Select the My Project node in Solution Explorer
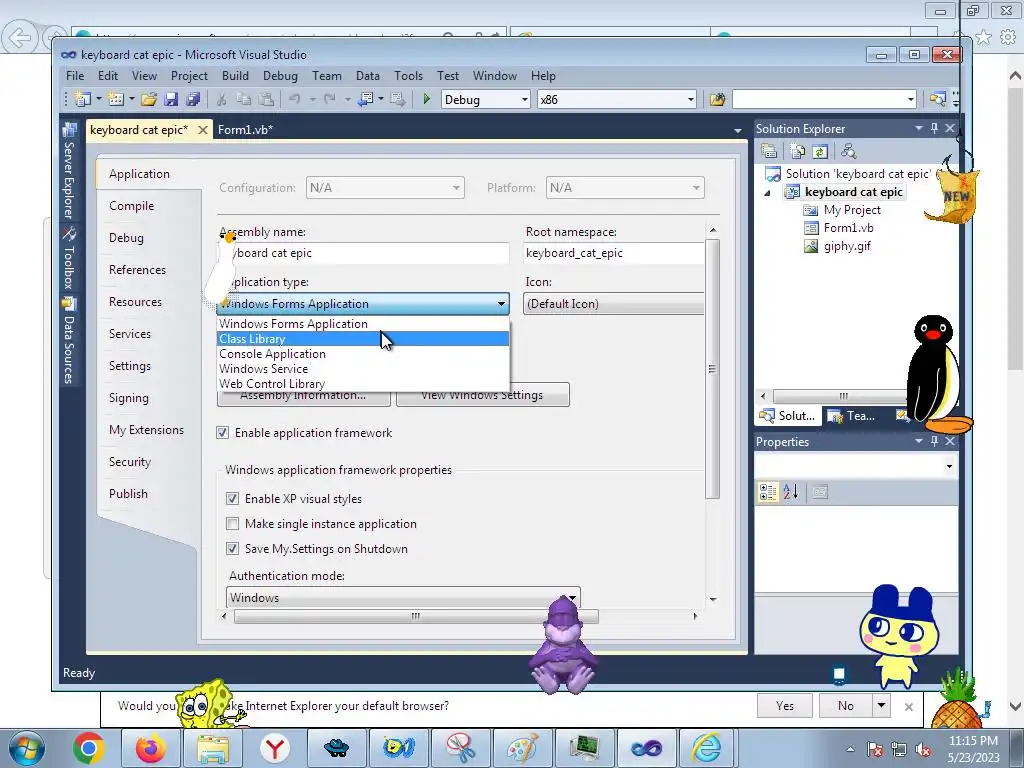The image size is (1024, 768). (x=852, y=210)
